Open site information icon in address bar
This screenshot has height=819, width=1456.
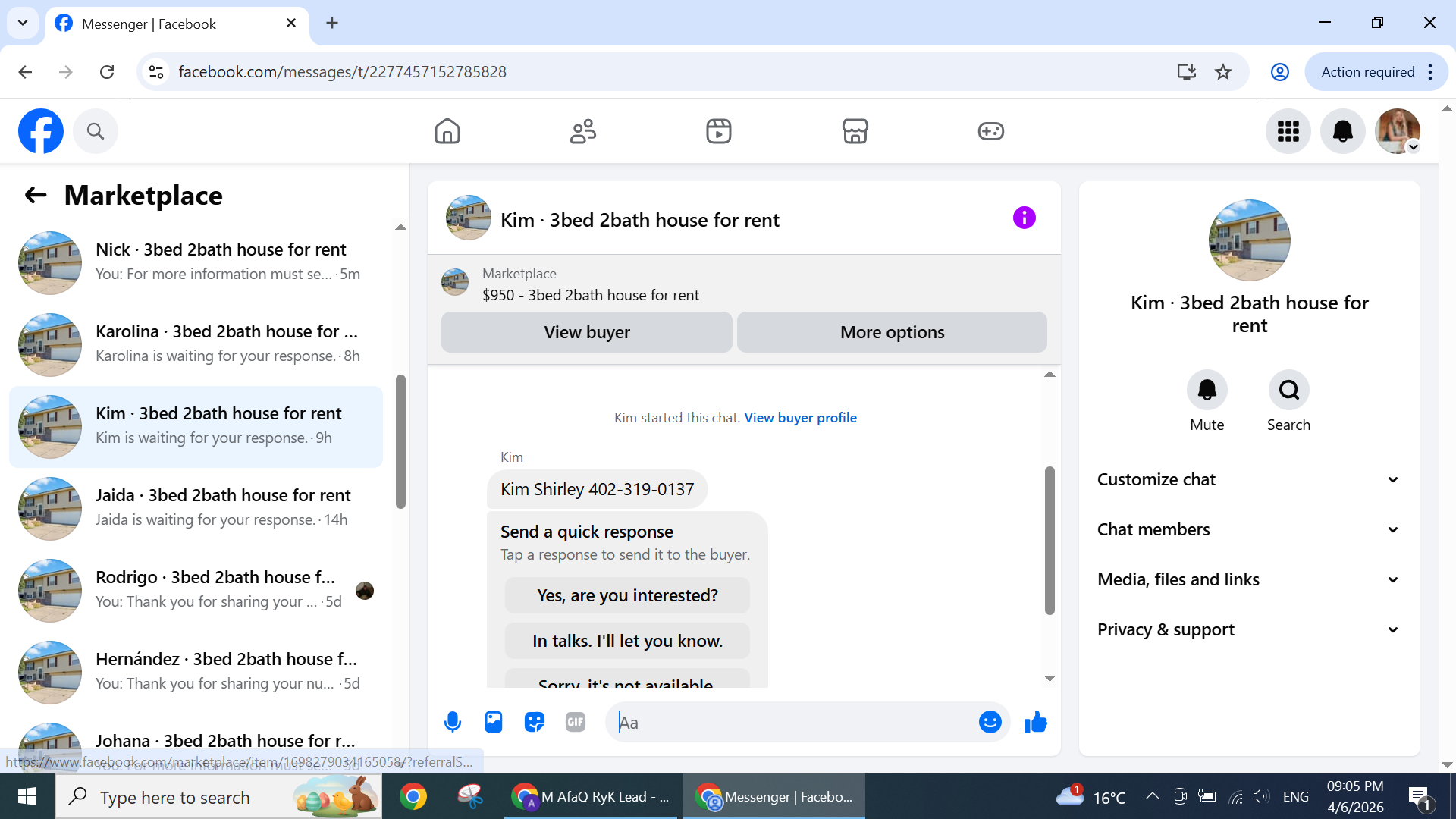click(x=156, y=72)
